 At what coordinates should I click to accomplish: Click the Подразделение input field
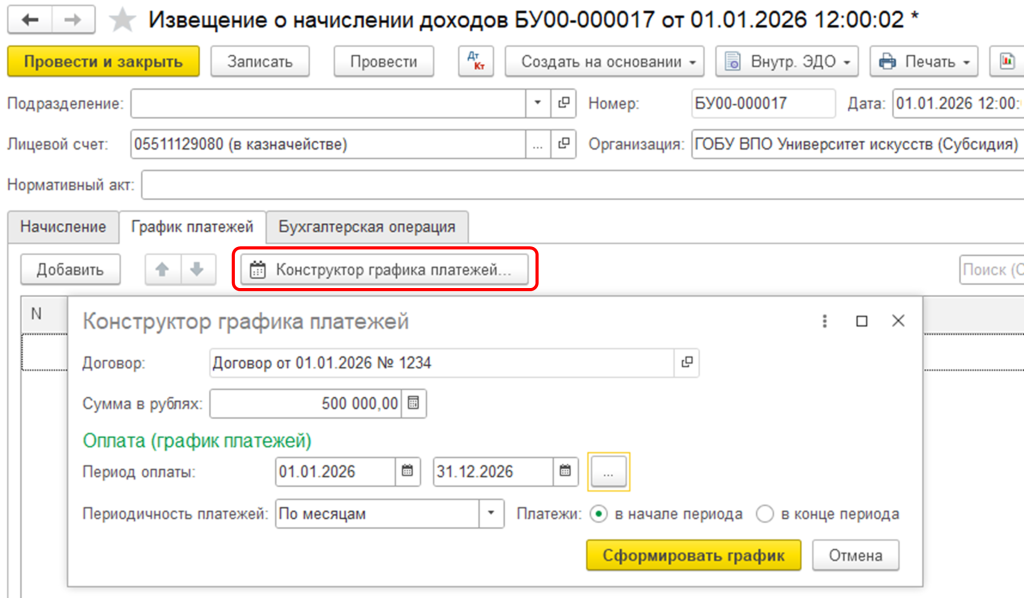(x=328, y=103)
